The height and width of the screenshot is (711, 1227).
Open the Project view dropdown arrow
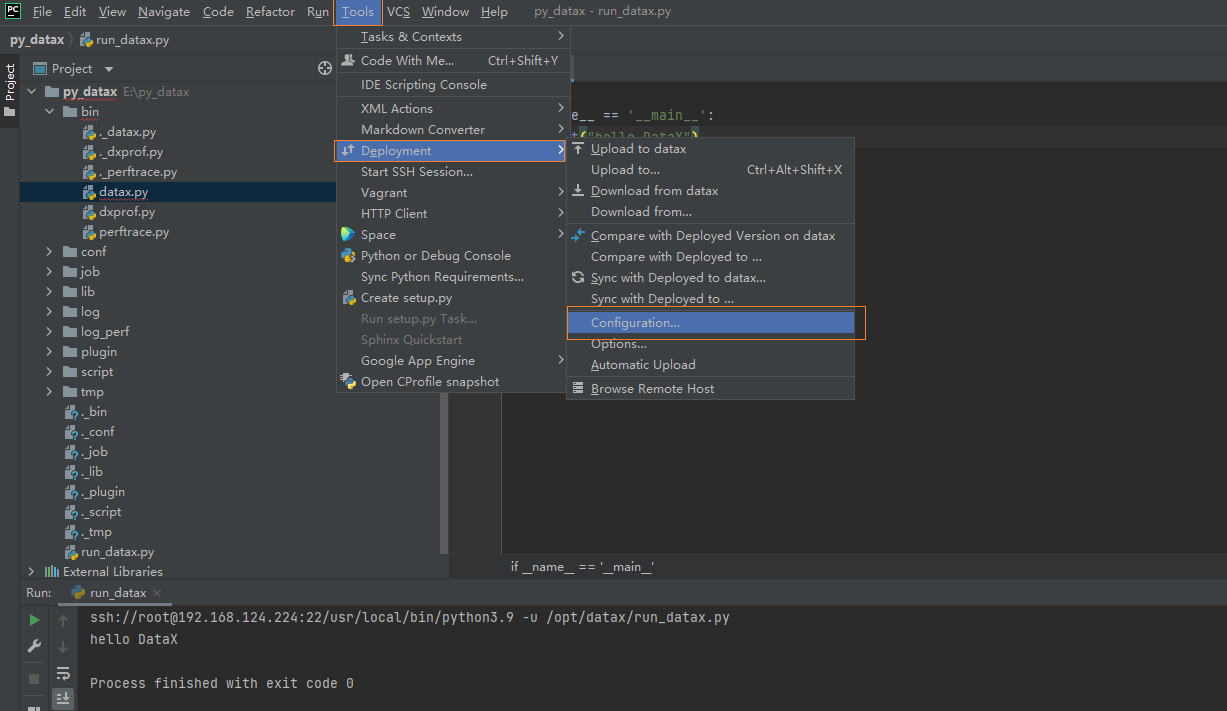[x=109, y=69]
